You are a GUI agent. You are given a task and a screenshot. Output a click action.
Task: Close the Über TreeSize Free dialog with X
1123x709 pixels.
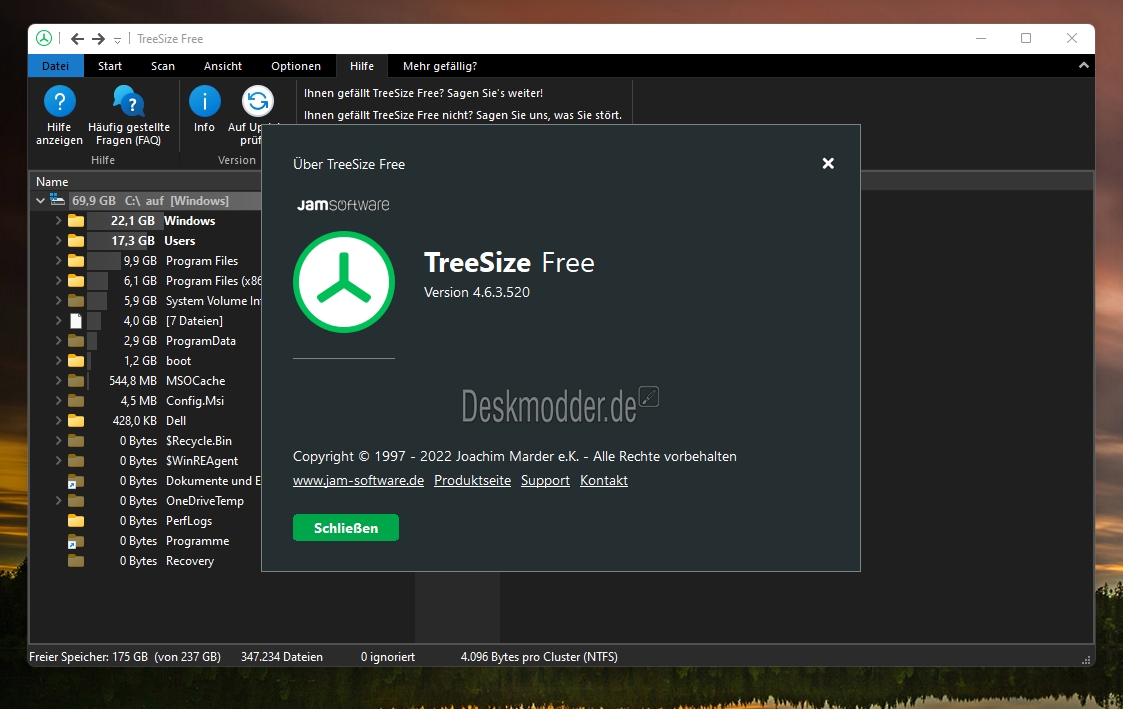828,163
